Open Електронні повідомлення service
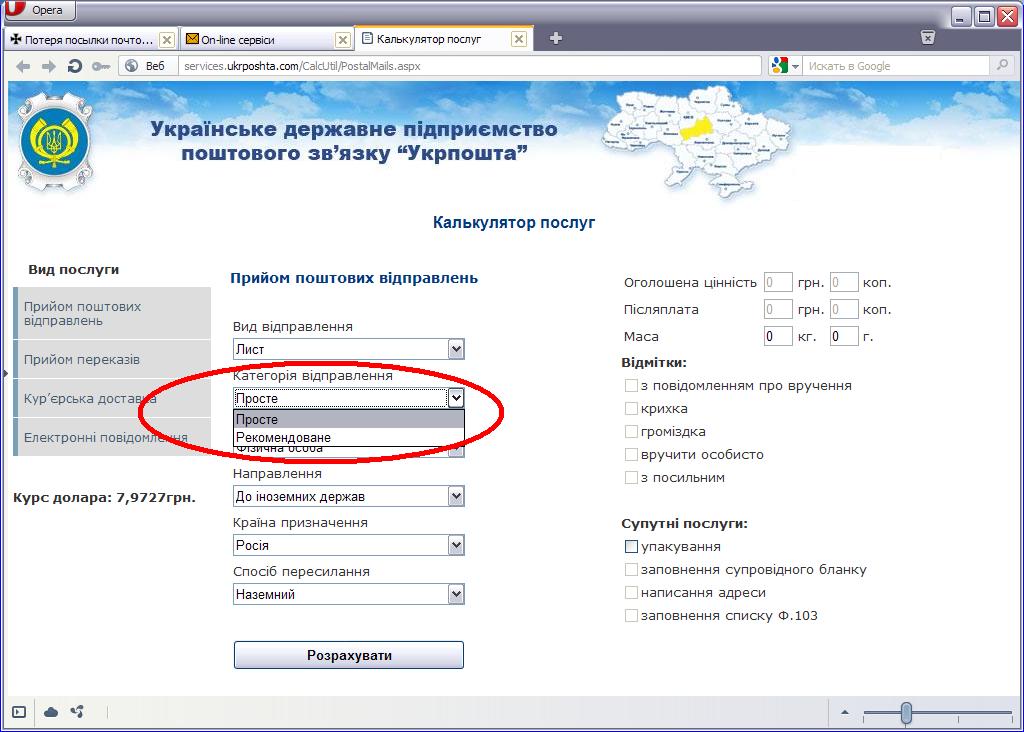This screenshot has height=732, width=1024. click(113, 438)
